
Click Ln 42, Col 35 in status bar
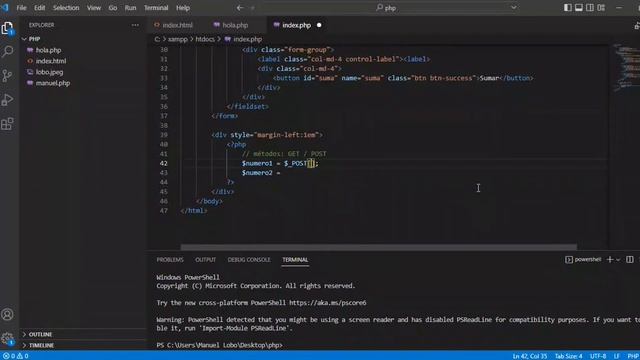(529, 356)
